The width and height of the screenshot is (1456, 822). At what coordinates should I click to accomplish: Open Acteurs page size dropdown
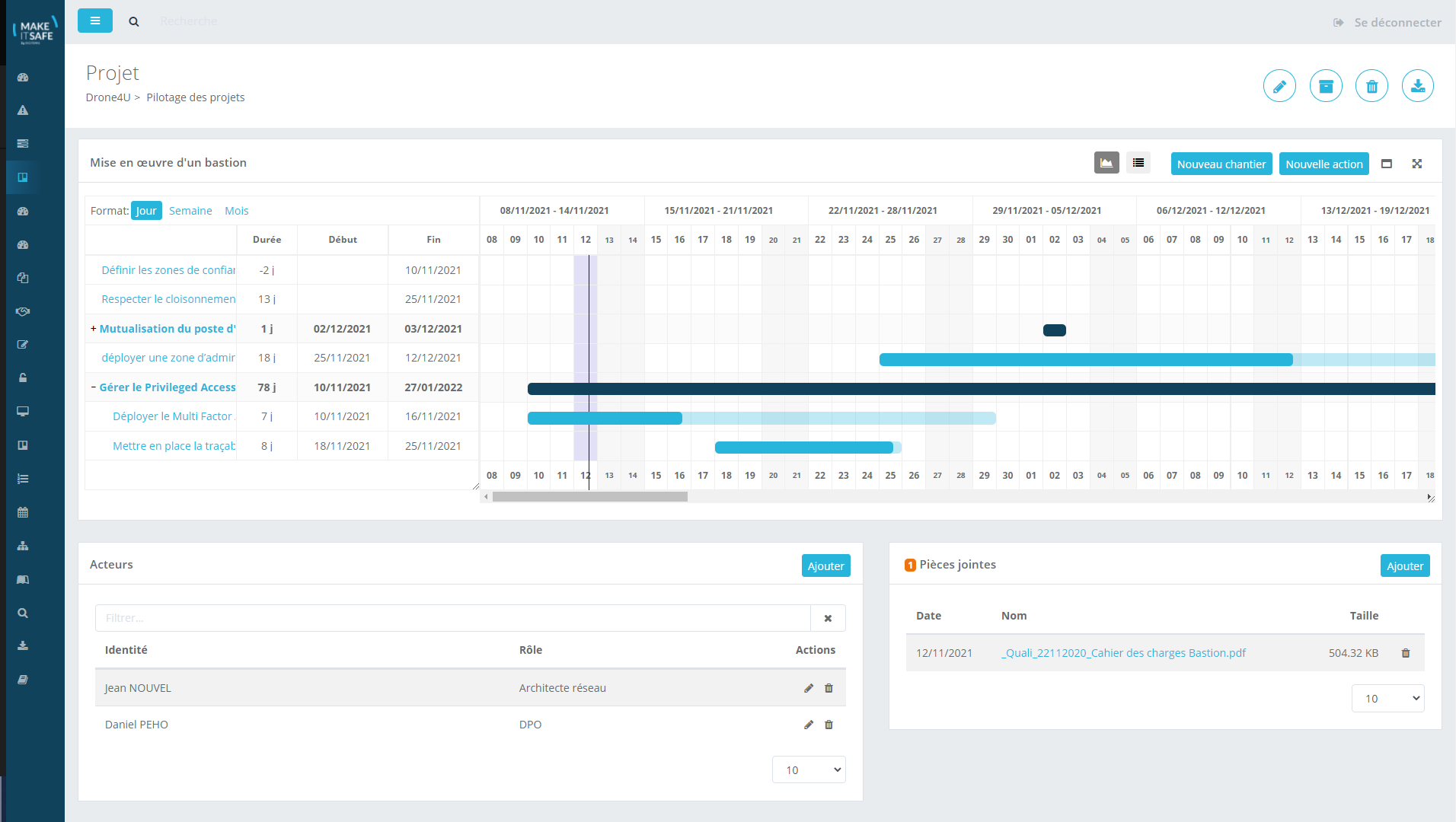pos(809,769)
